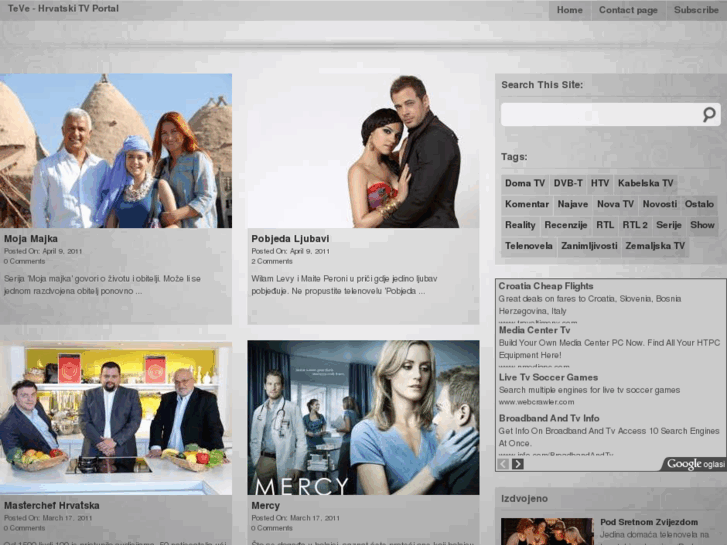Open the Masterchef Hrvatska title link
This screenshot has height=545, width=727.
[51, 506]
